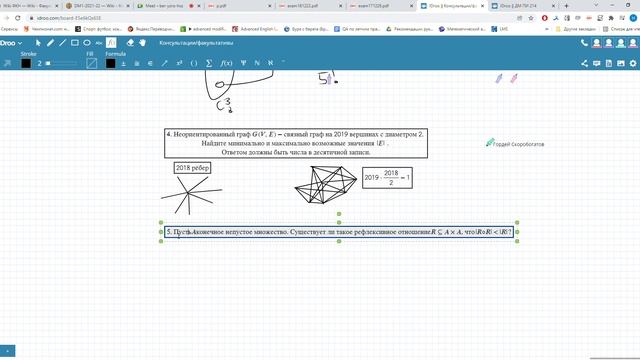Open the arrows formula symbols group
The image size is (640, 360).
(x=164, y=63)
